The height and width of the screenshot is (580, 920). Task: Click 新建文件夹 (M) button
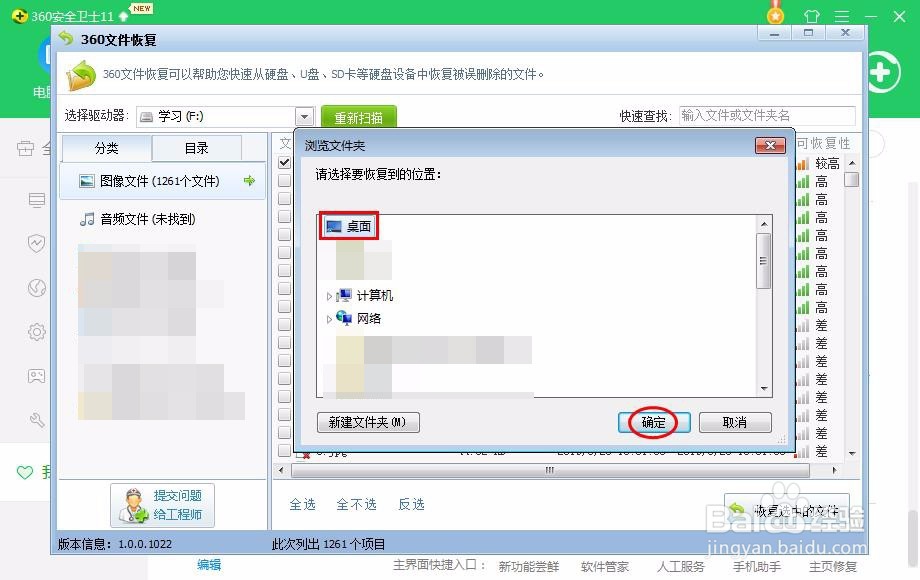tap(368, 422)
